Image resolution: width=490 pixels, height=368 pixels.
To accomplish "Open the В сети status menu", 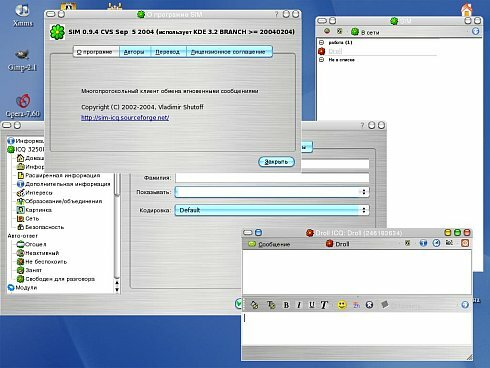I will click(366, 32).
